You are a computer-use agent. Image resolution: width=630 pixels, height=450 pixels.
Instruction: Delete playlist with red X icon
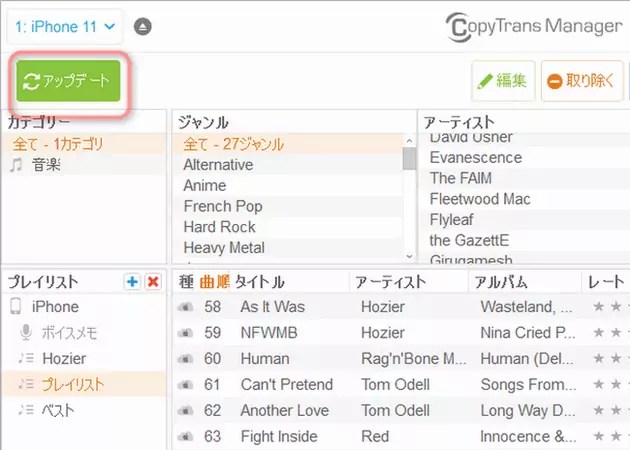click(x=153, y=282)
